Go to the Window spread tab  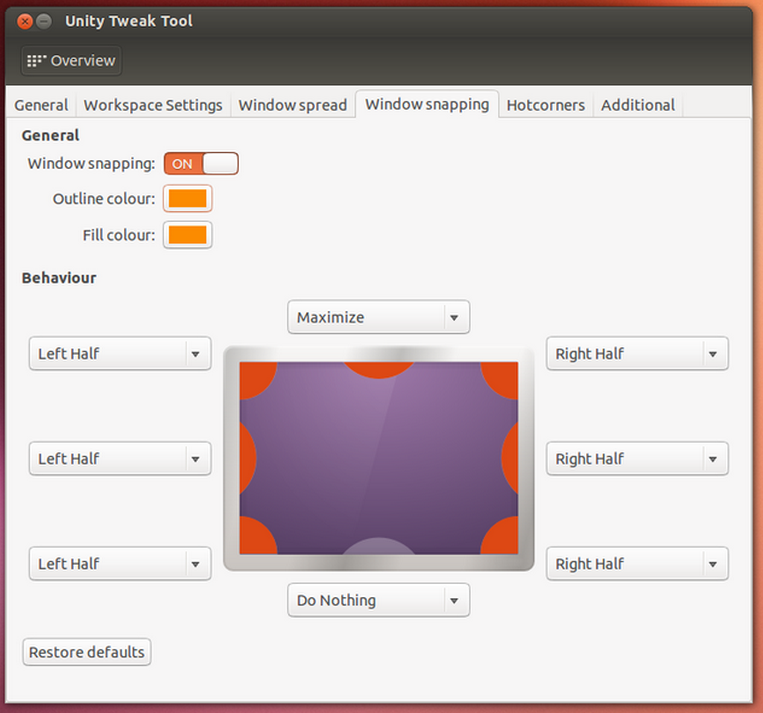[x=292, y=105]
